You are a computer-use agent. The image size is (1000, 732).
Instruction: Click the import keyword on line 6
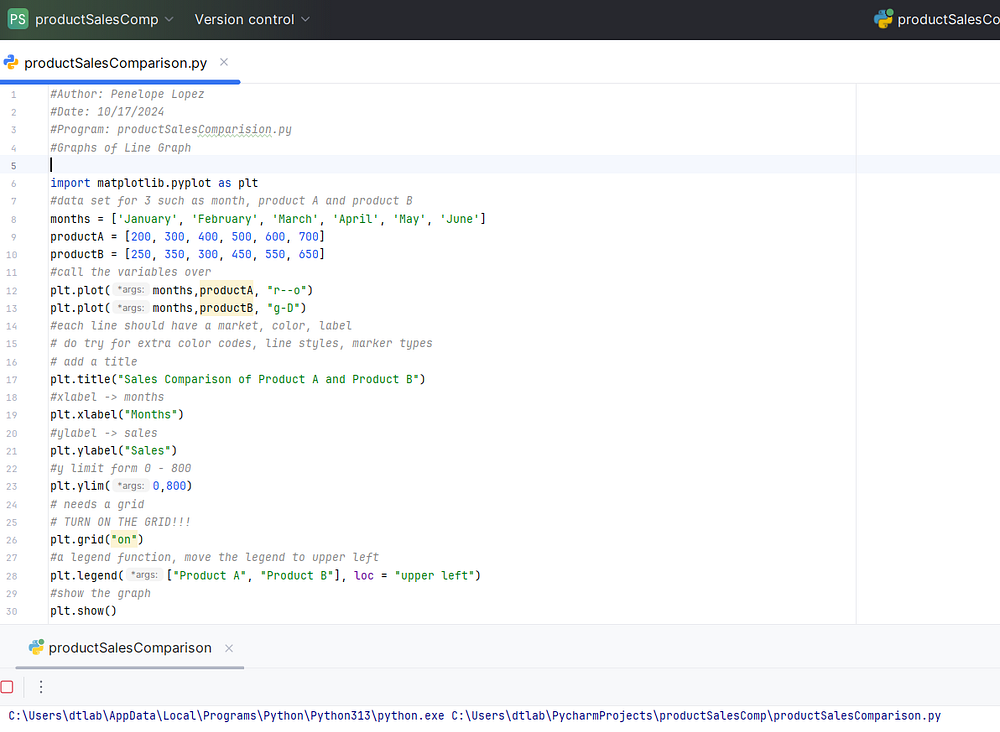pyautogui.click(x=70, y=183)
